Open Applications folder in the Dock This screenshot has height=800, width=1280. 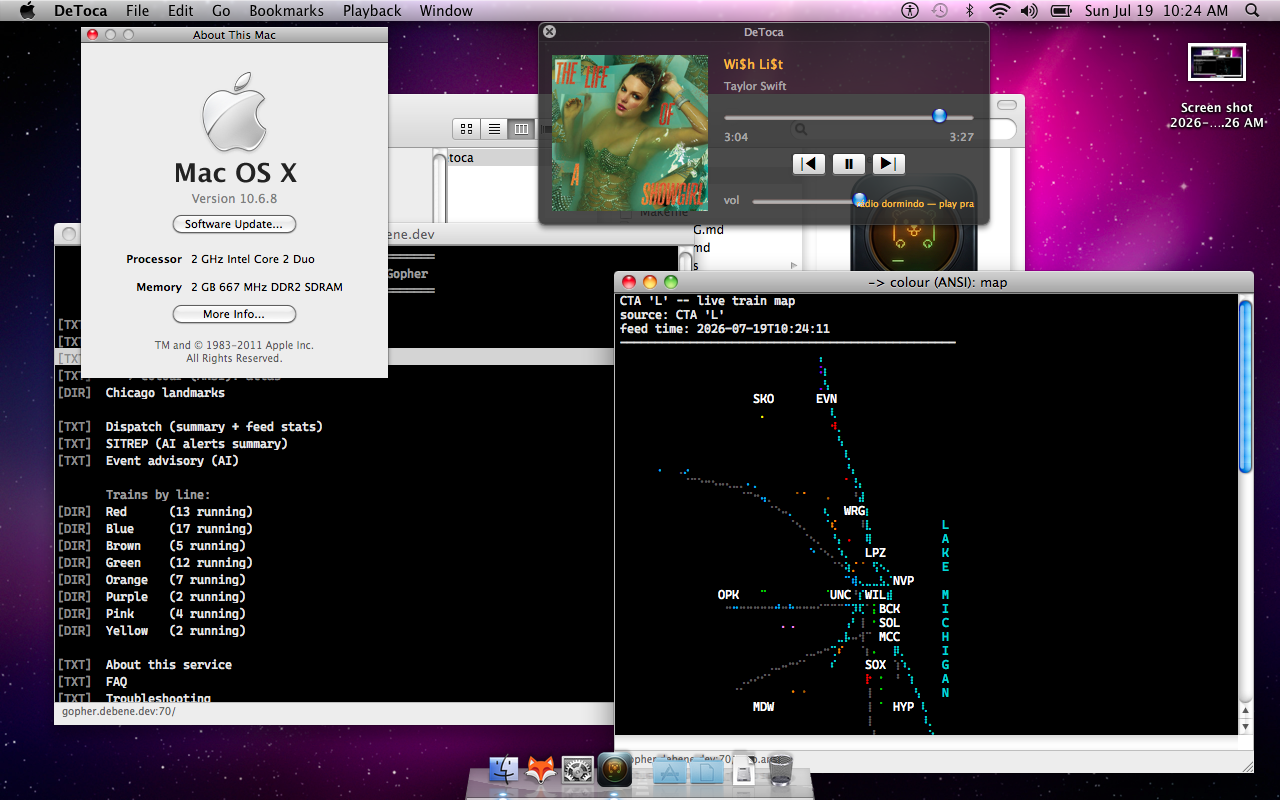[670, 770]
